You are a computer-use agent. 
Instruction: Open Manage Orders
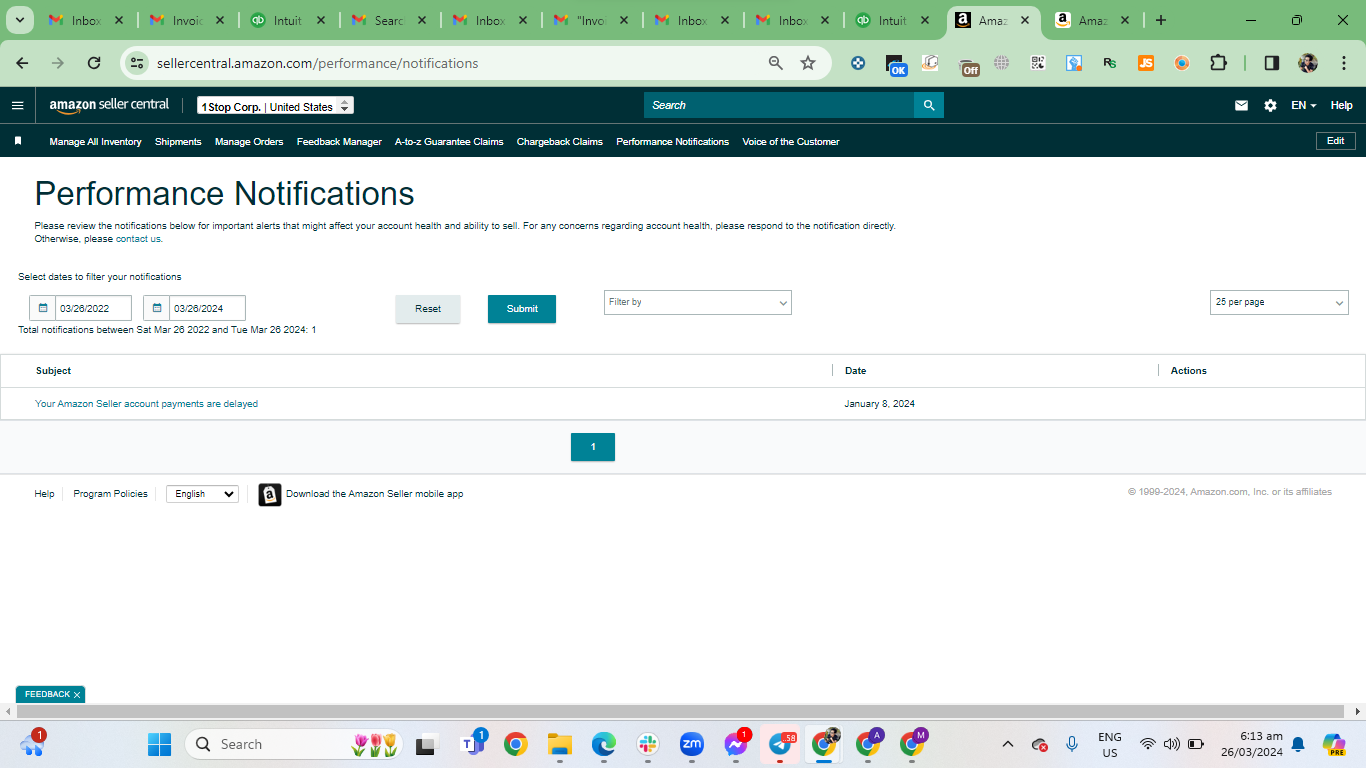(x=249, y=142)
